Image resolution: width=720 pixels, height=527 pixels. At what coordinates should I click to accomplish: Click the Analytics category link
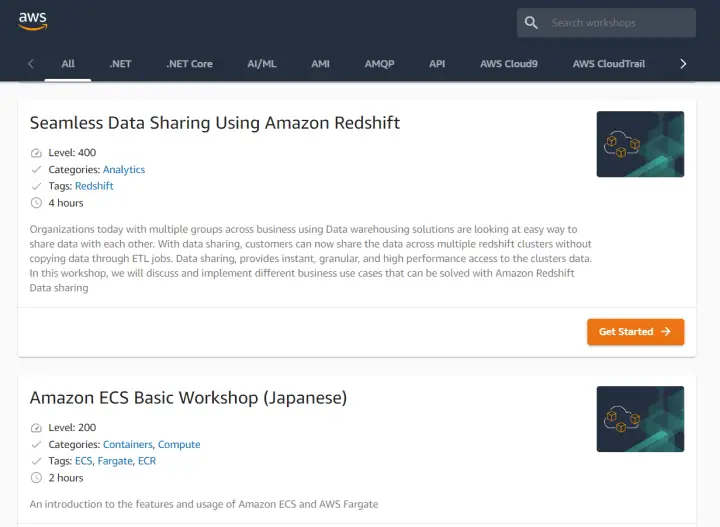coord(124,170)
